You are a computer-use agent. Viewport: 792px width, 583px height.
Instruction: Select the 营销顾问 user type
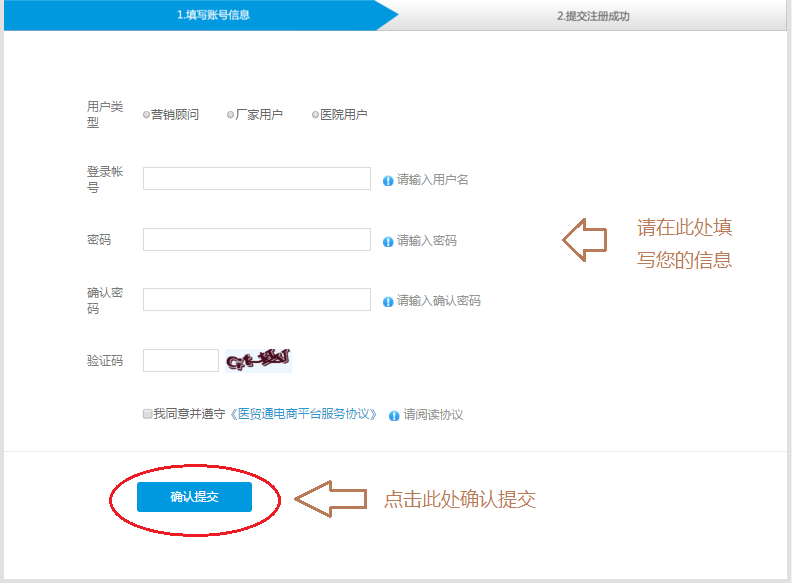pos(147,115)
